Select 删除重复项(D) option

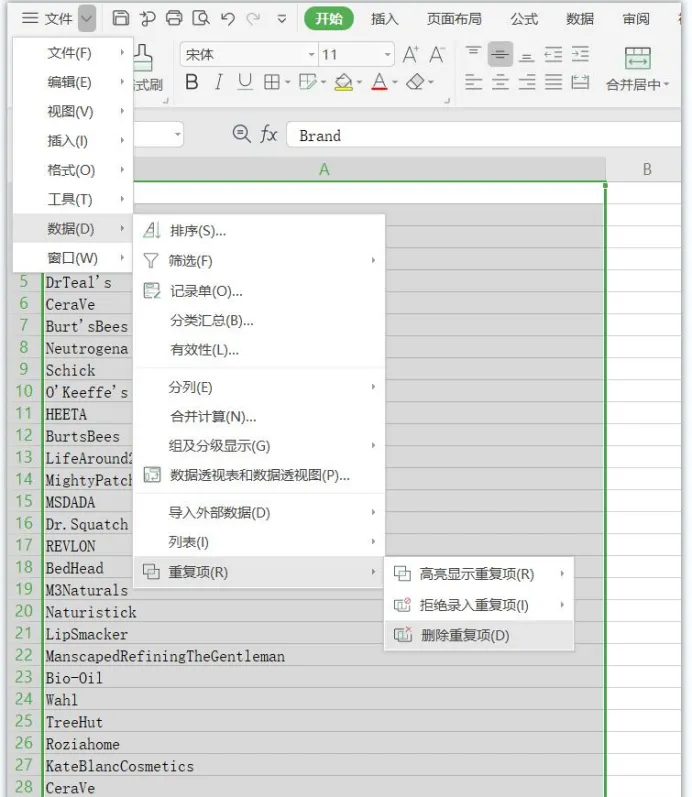(x=479, y=635)
